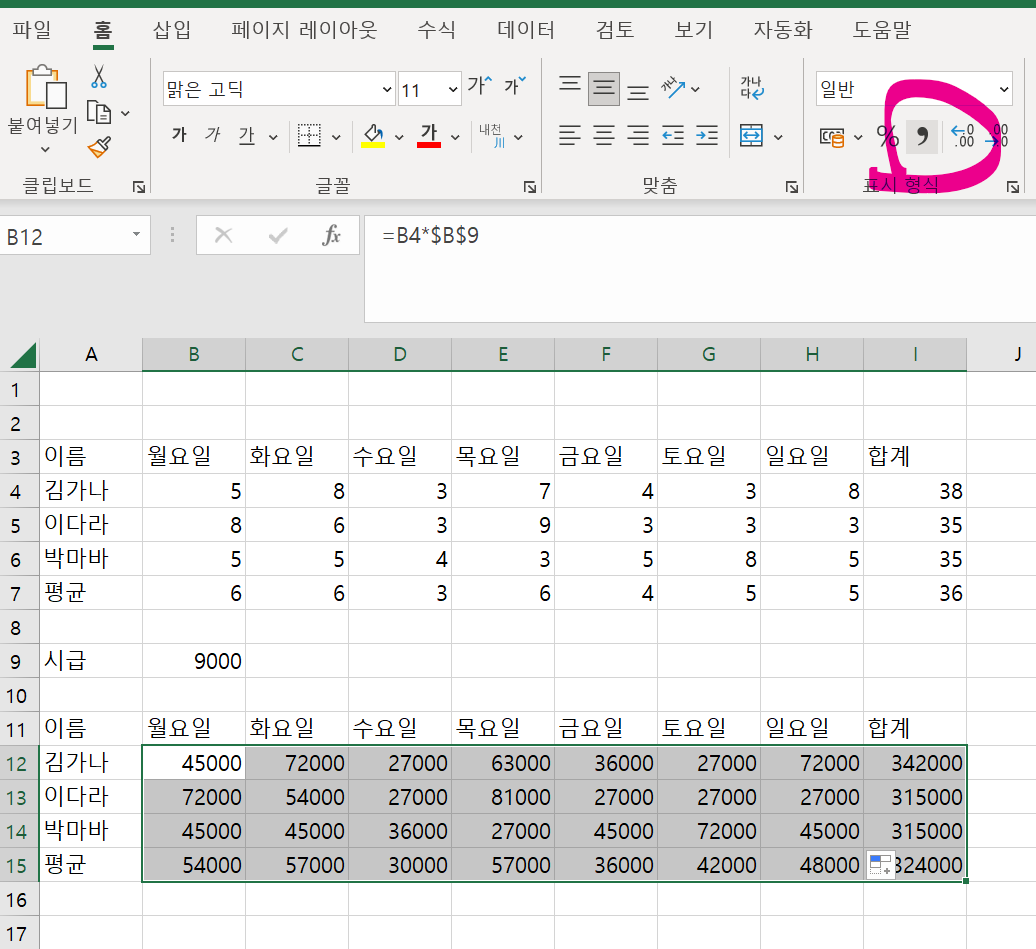Open alignment settings dialog launcher

pyautogui.click(x=792, y=187)
